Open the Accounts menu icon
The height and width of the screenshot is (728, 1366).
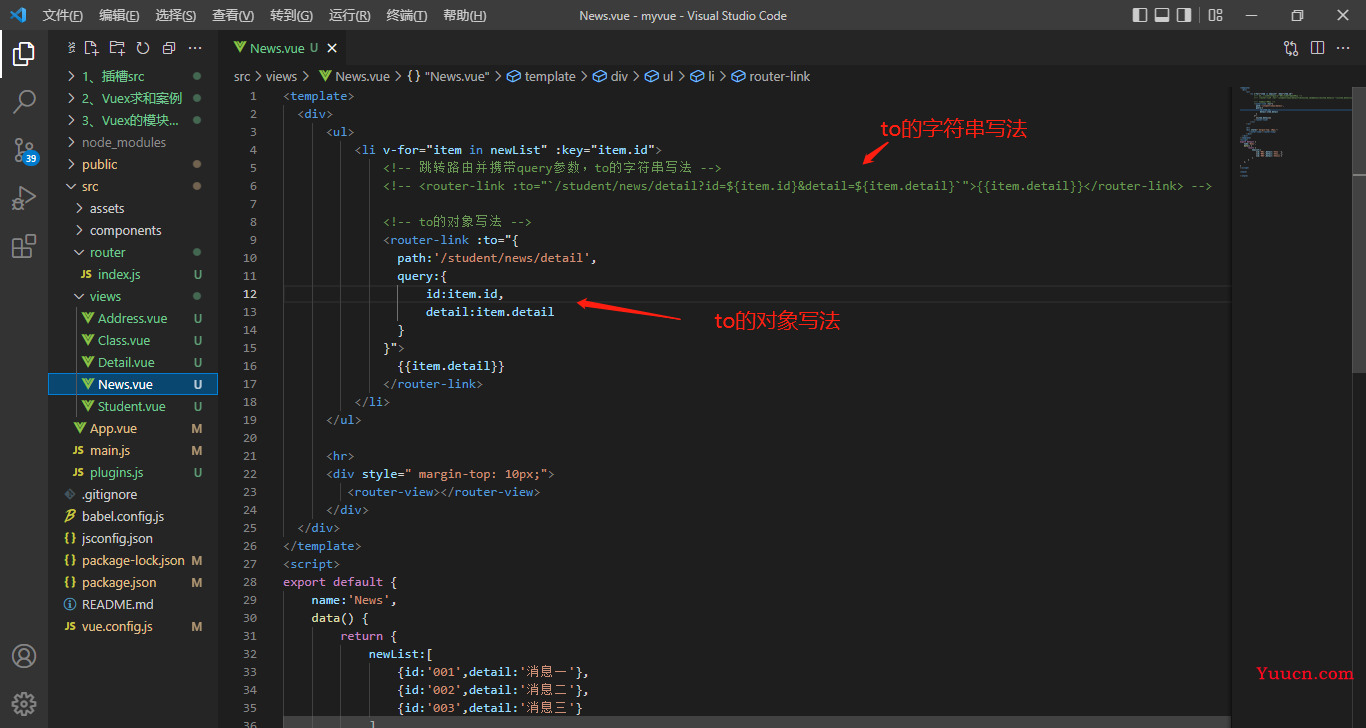(x=24, y=656)
